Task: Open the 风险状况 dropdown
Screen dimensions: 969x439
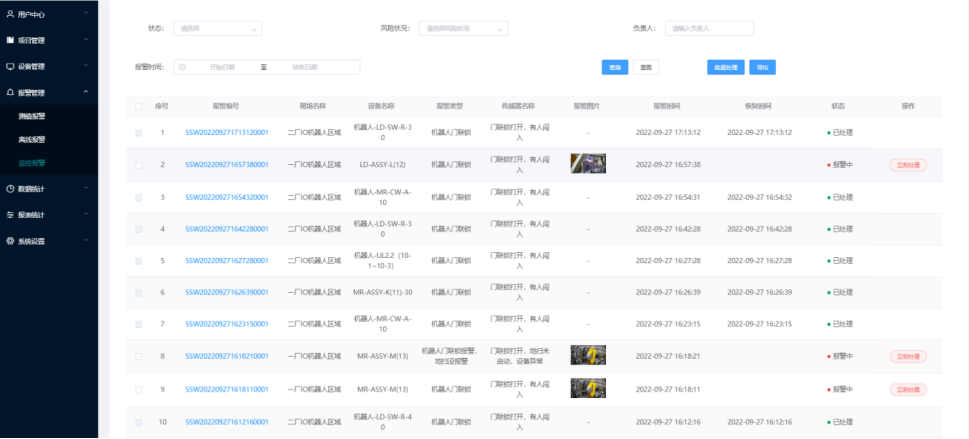Action: (463, 28)
